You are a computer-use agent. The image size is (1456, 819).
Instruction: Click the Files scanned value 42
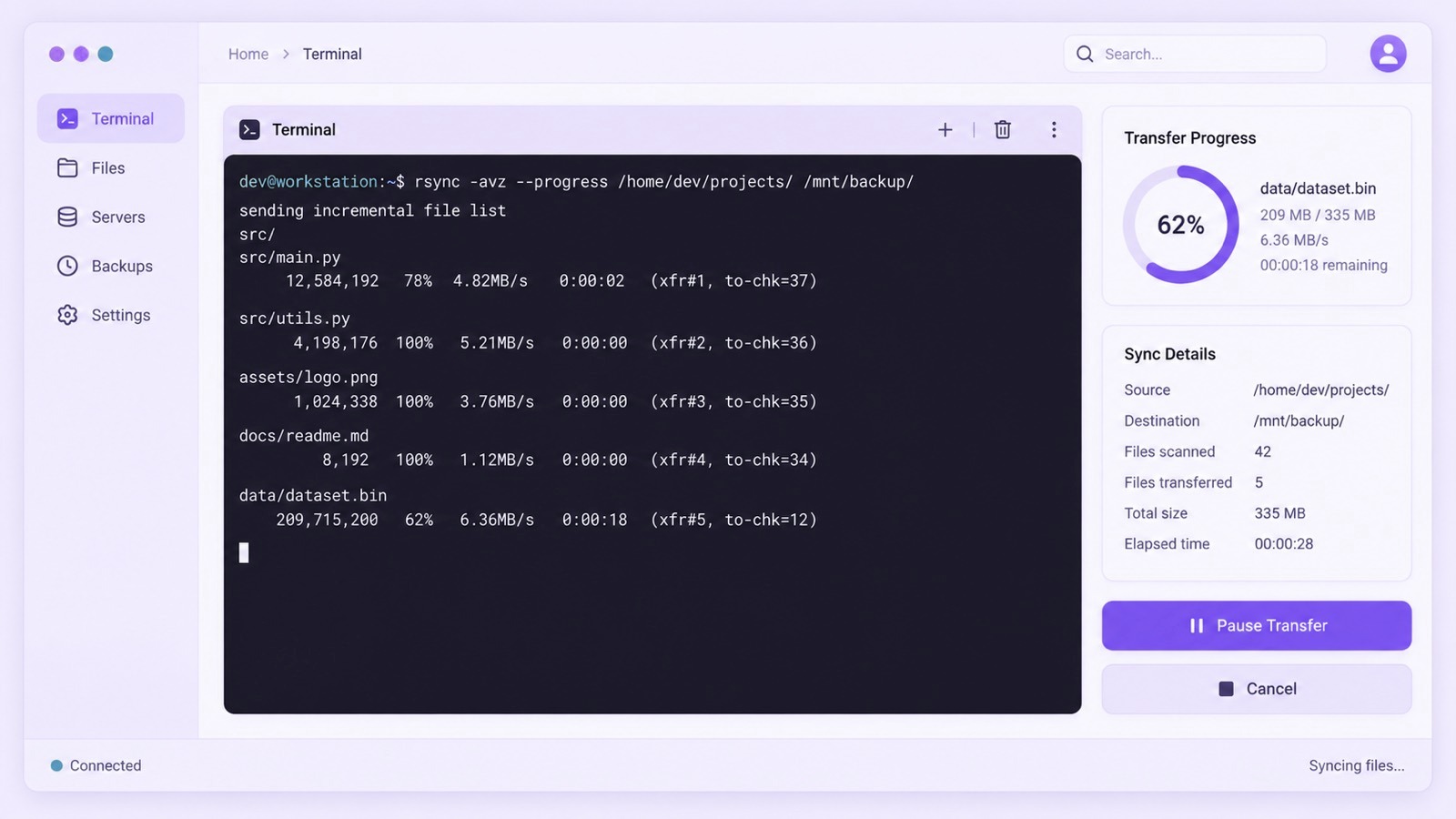pyautogui.click(x=1262, y=451)
